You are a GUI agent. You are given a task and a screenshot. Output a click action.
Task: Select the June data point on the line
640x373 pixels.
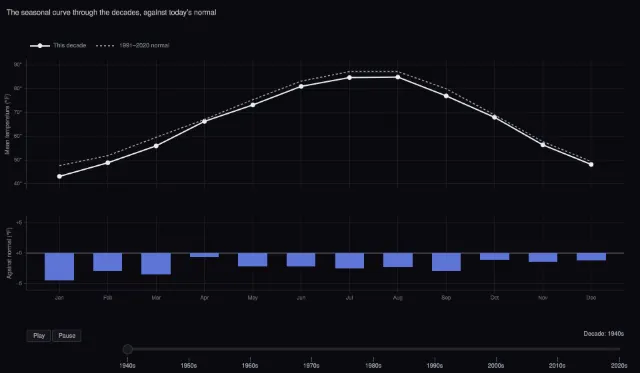click(x=301, y=86)
